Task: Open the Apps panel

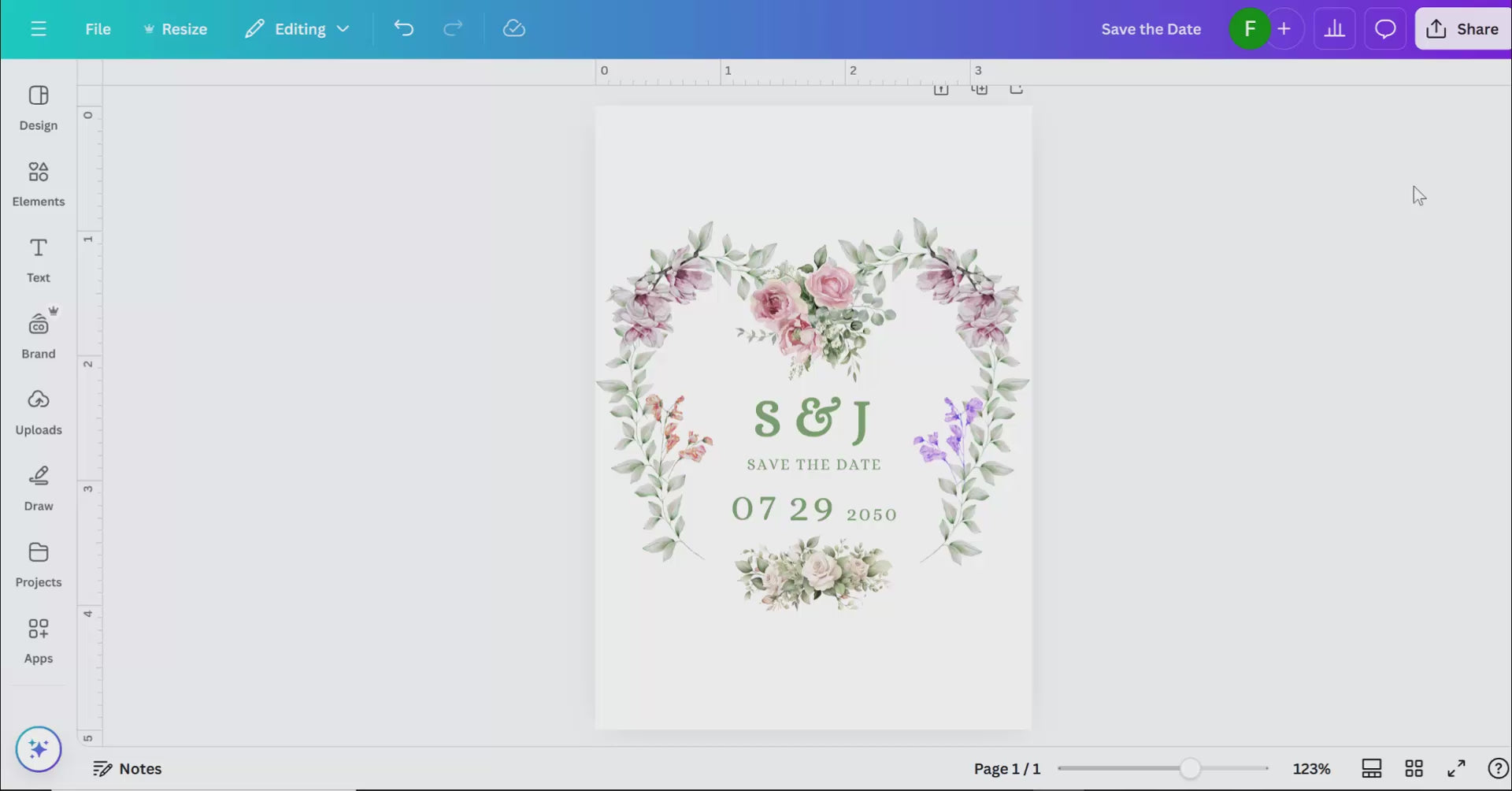Action: (38, 641)
